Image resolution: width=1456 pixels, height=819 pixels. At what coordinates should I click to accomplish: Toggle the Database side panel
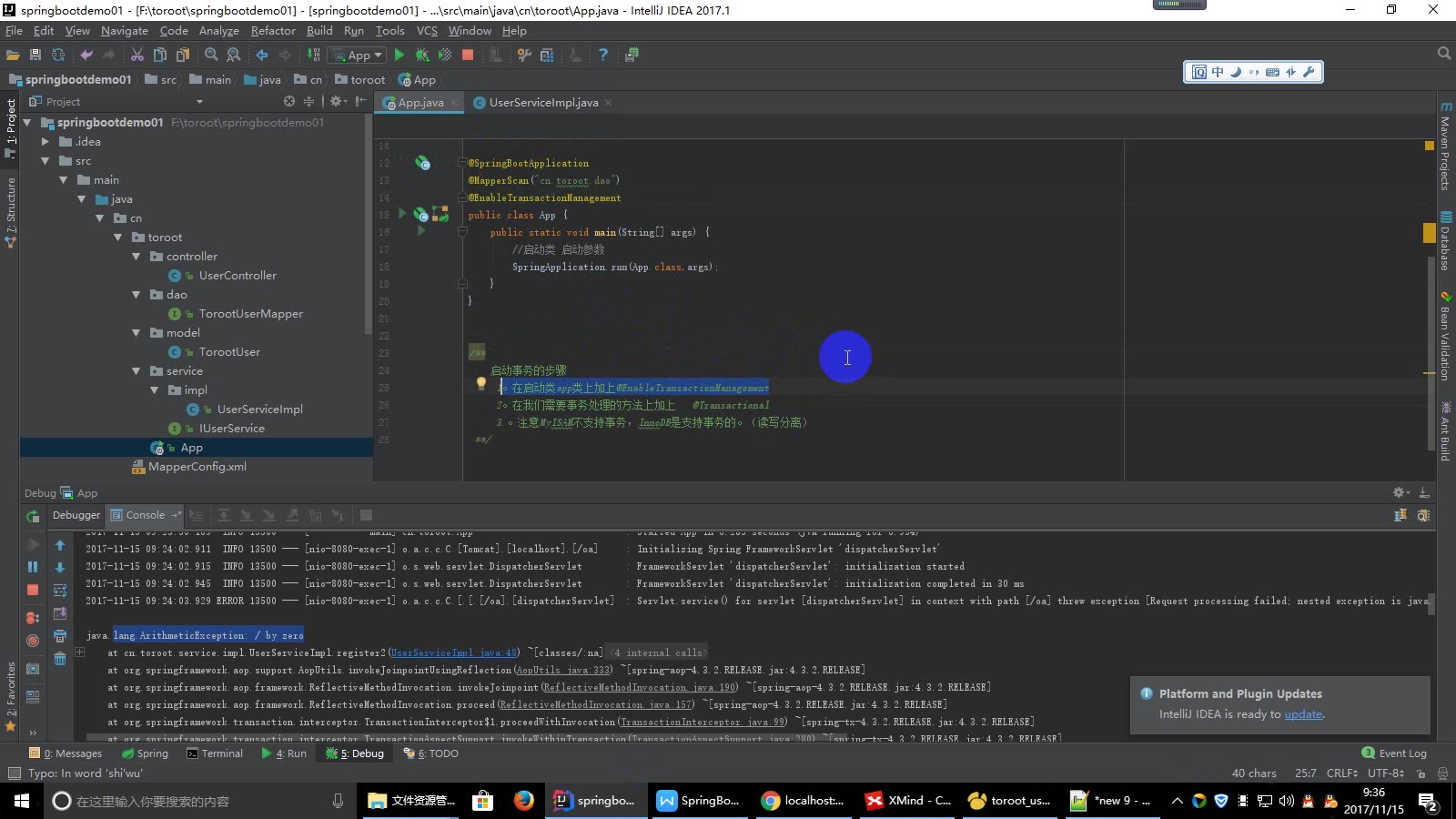pyautogui.click(x=1445, y=241)
